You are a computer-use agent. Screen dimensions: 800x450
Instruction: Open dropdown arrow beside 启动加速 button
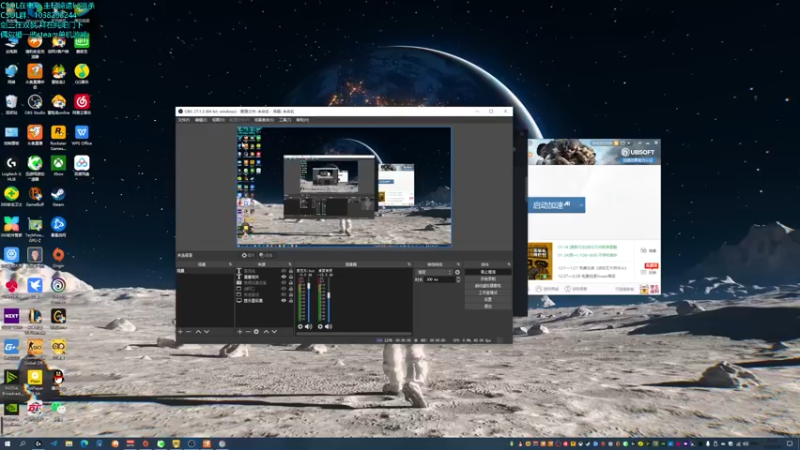point(581,205)
